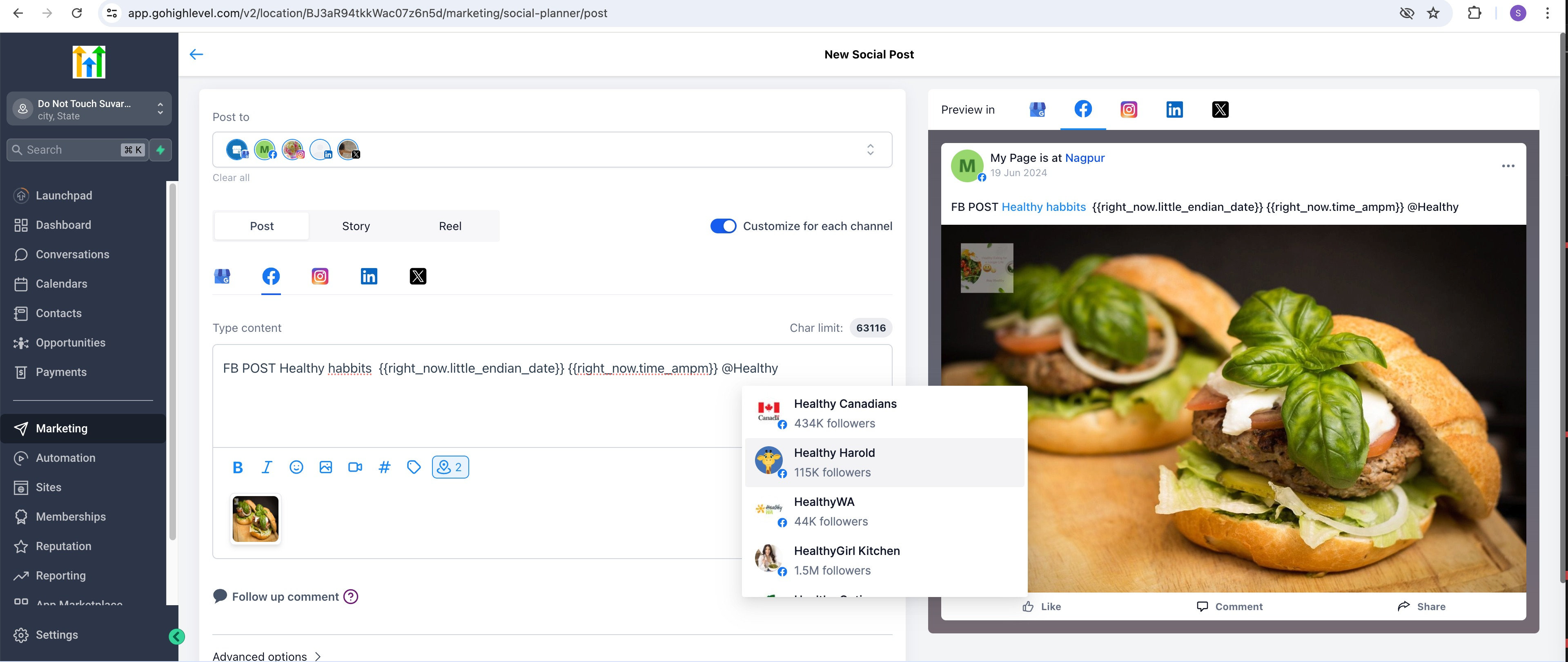
Task: Click the hashtag icon in editor toolbar
Action: pyautogui.click(x=384, y=467)
